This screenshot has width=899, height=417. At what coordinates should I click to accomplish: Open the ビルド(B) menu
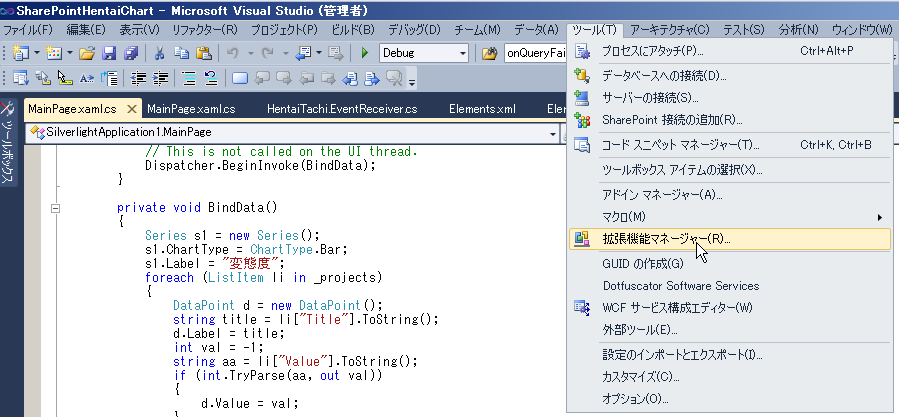353,30
